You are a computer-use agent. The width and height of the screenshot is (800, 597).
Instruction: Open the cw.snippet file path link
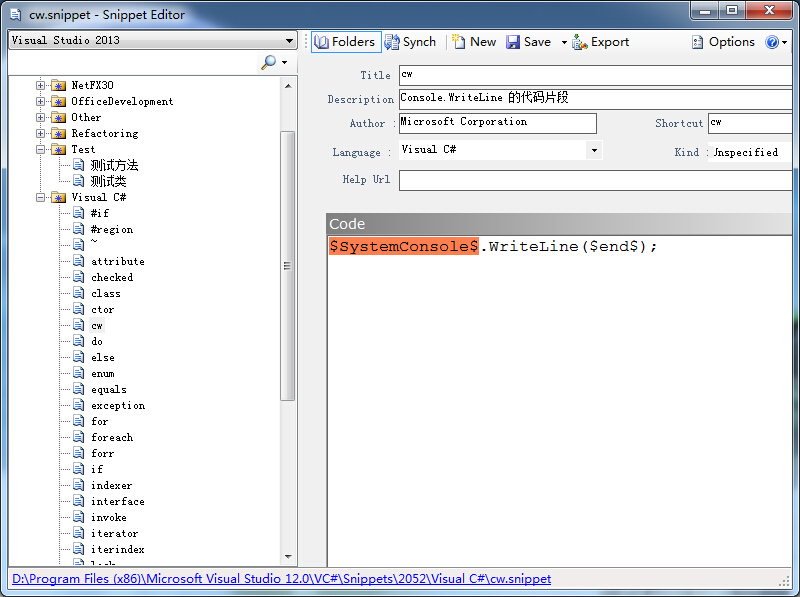point(281,579)
